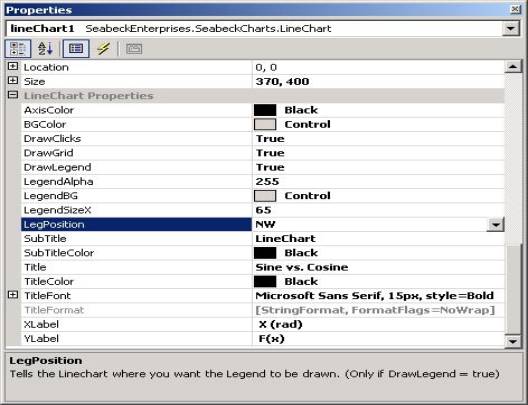
Task: Open the object selector dropdown arrow
Action: point(510,29)
